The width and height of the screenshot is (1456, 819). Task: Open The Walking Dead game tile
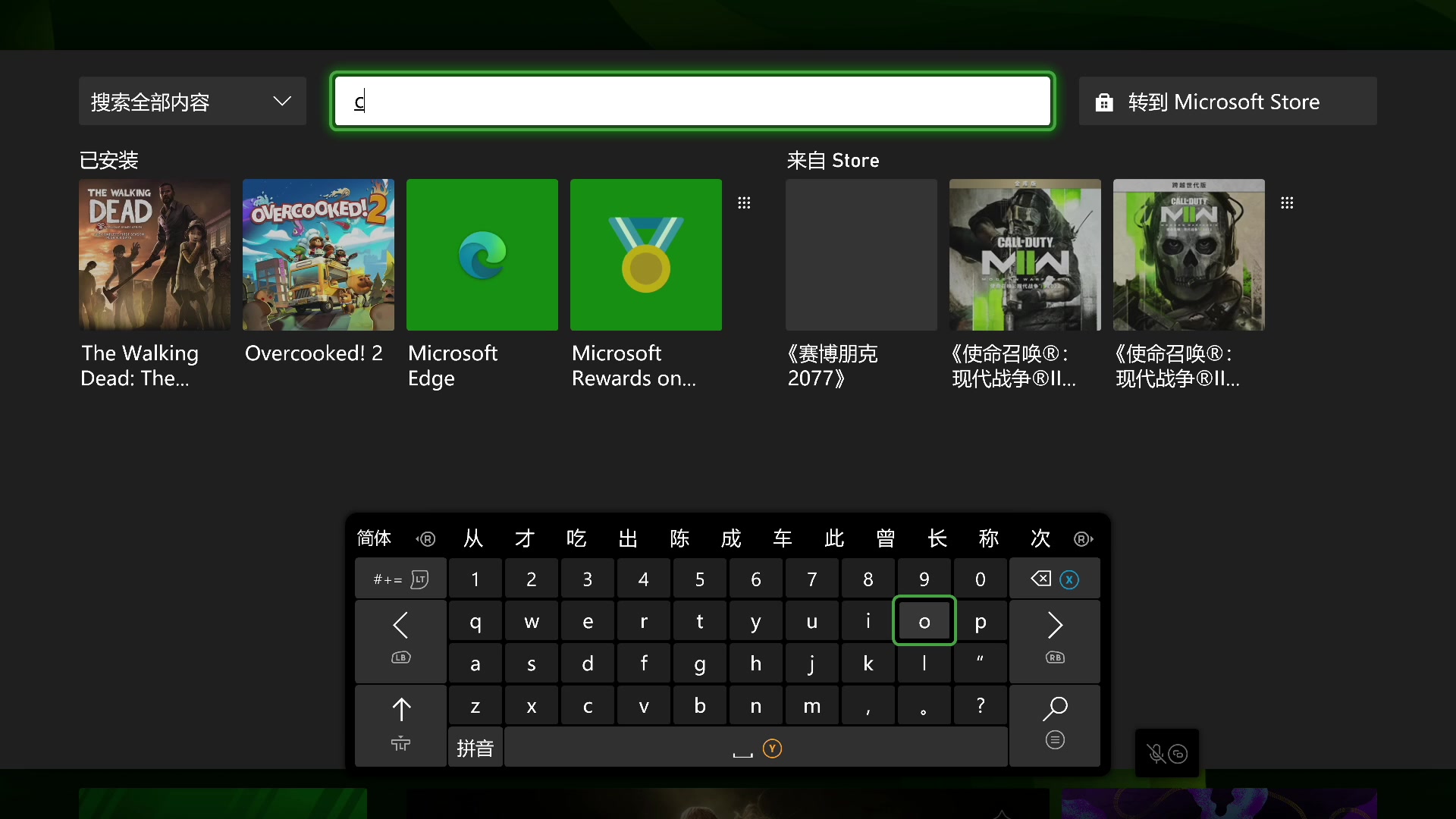[x=155, y=255]
